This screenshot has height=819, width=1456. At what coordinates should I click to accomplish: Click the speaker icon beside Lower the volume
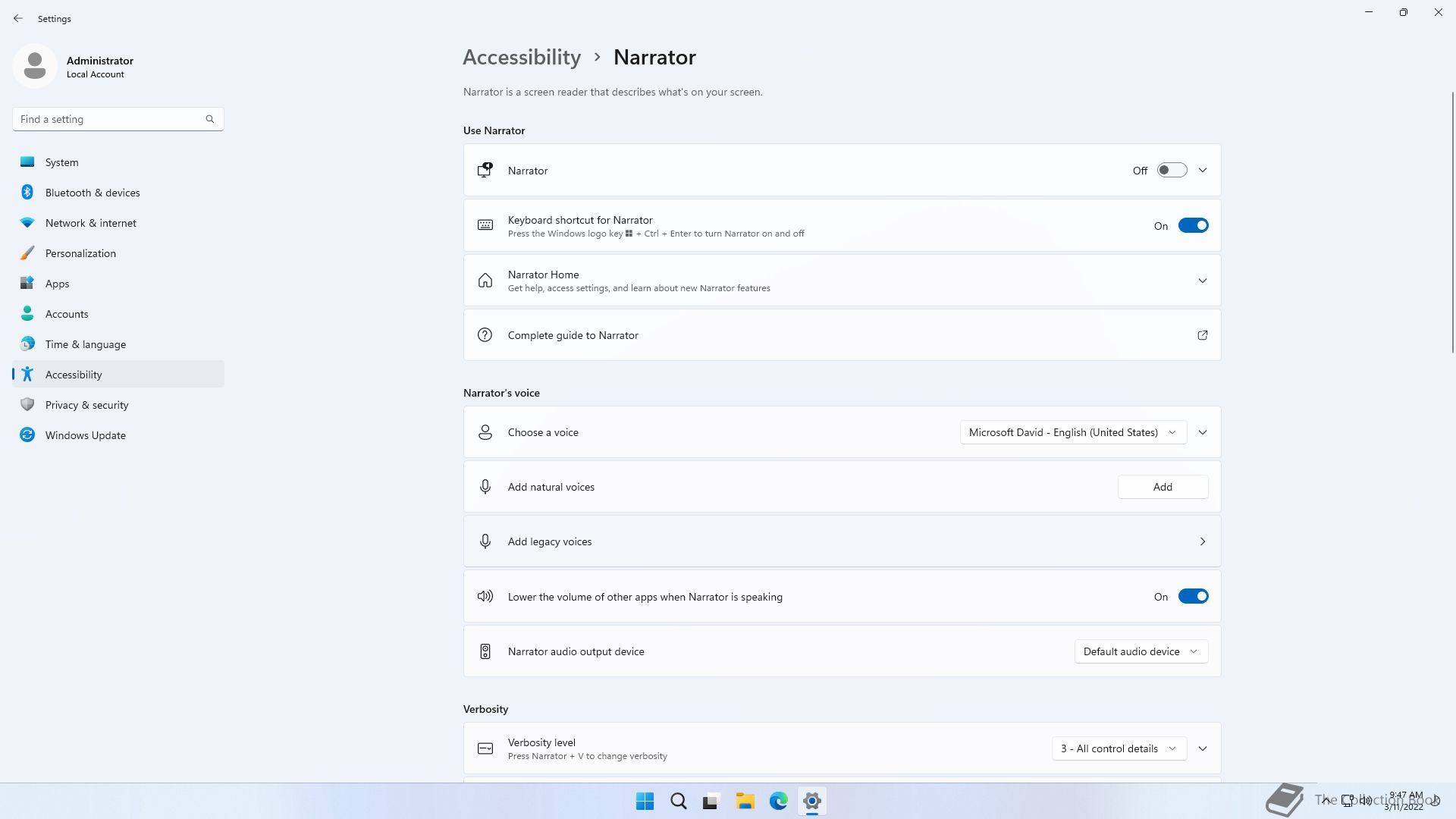[485, 596]
